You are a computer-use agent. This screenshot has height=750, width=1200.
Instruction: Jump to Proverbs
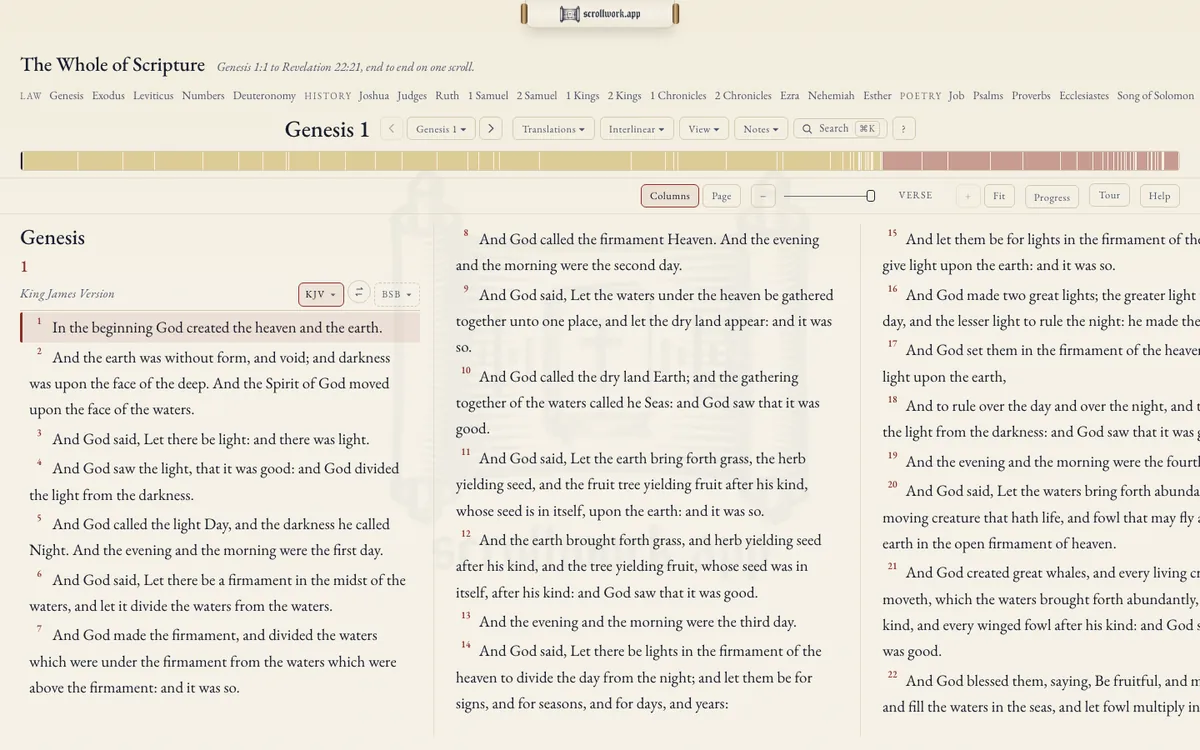coord(1031,96)
